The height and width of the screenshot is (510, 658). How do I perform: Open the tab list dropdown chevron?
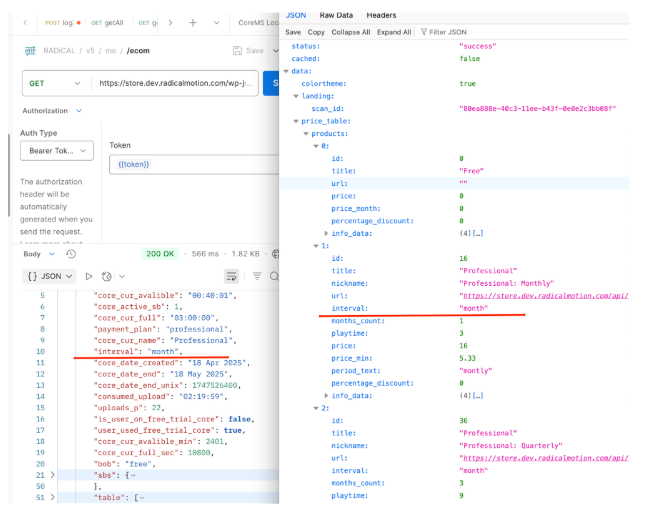217,23
